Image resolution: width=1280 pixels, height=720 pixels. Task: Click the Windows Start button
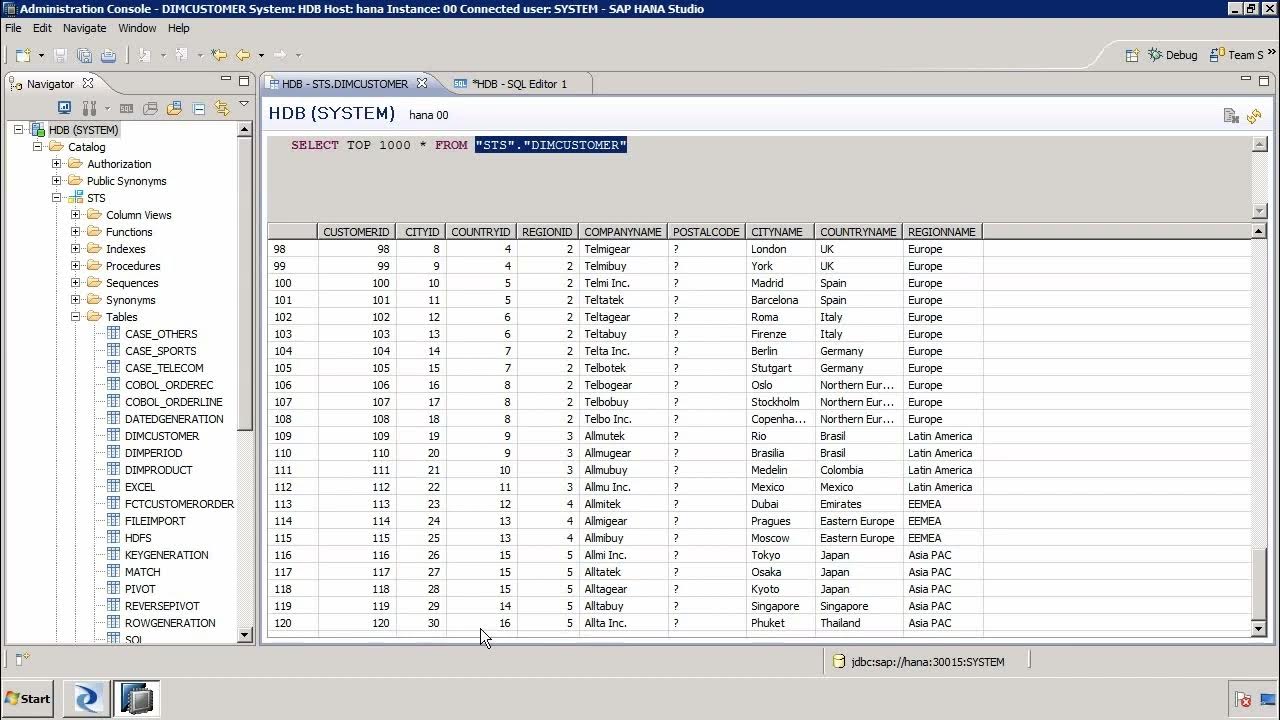(28, 699)
